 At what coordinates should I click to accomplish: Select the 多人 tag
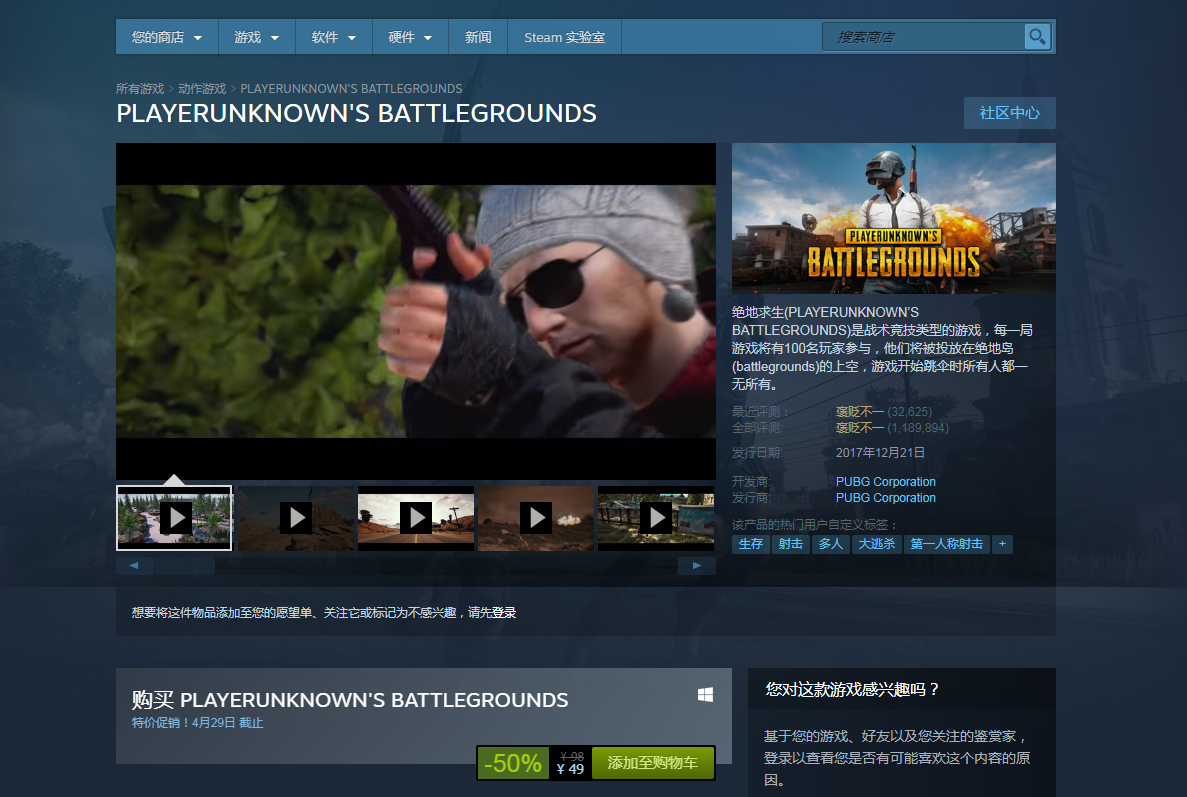[831, 544]
